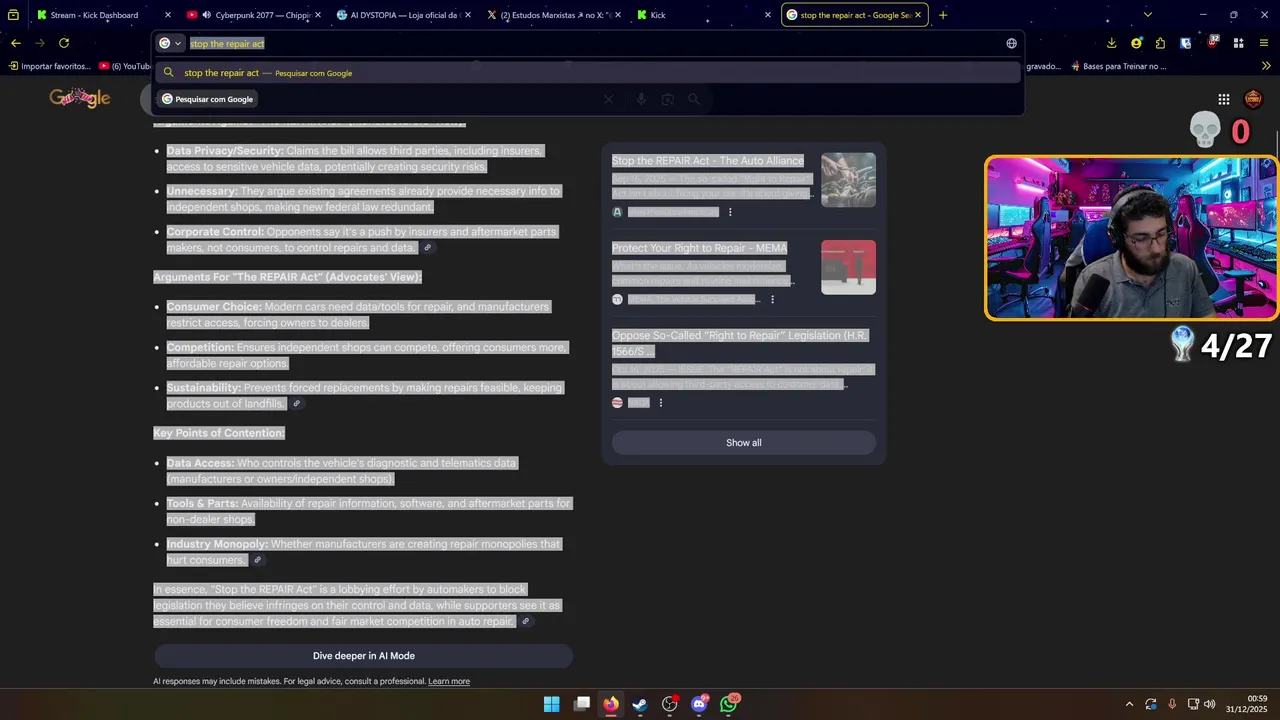Click Show all sources button

[743, 443]
